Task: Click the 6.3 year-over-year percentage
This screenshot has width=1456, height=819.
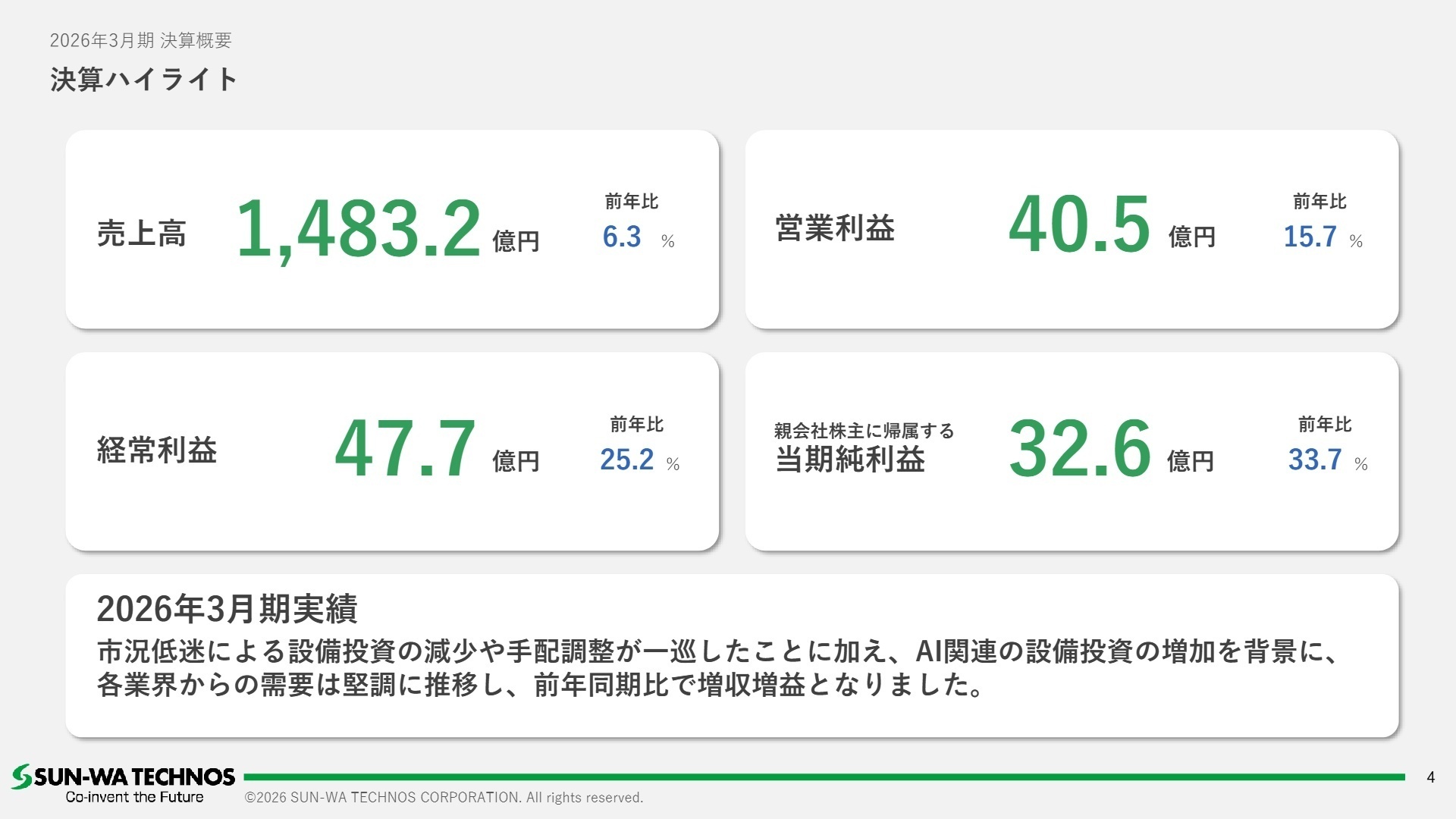Action: click(622, 237)
